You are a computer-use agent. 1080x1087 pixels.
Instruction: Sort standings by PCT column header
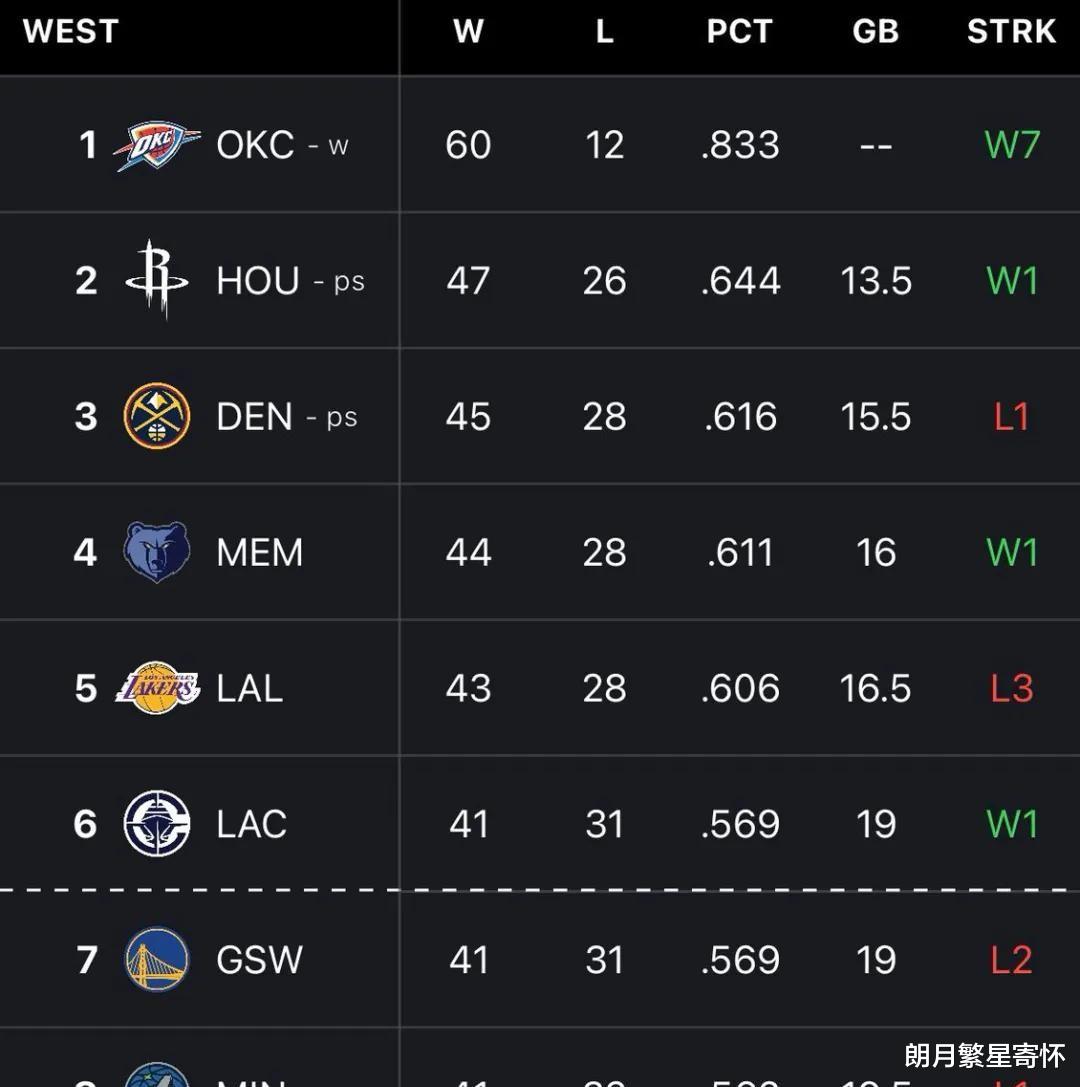(x=740, y=31)
